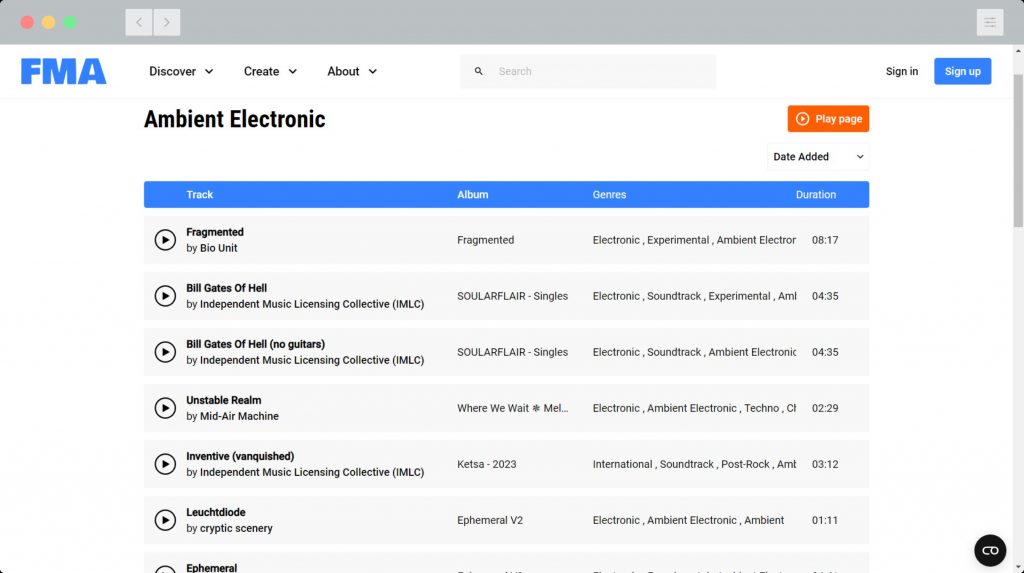
Task: Open the browser settings sliders icon
Action: [x=990, y=22]
